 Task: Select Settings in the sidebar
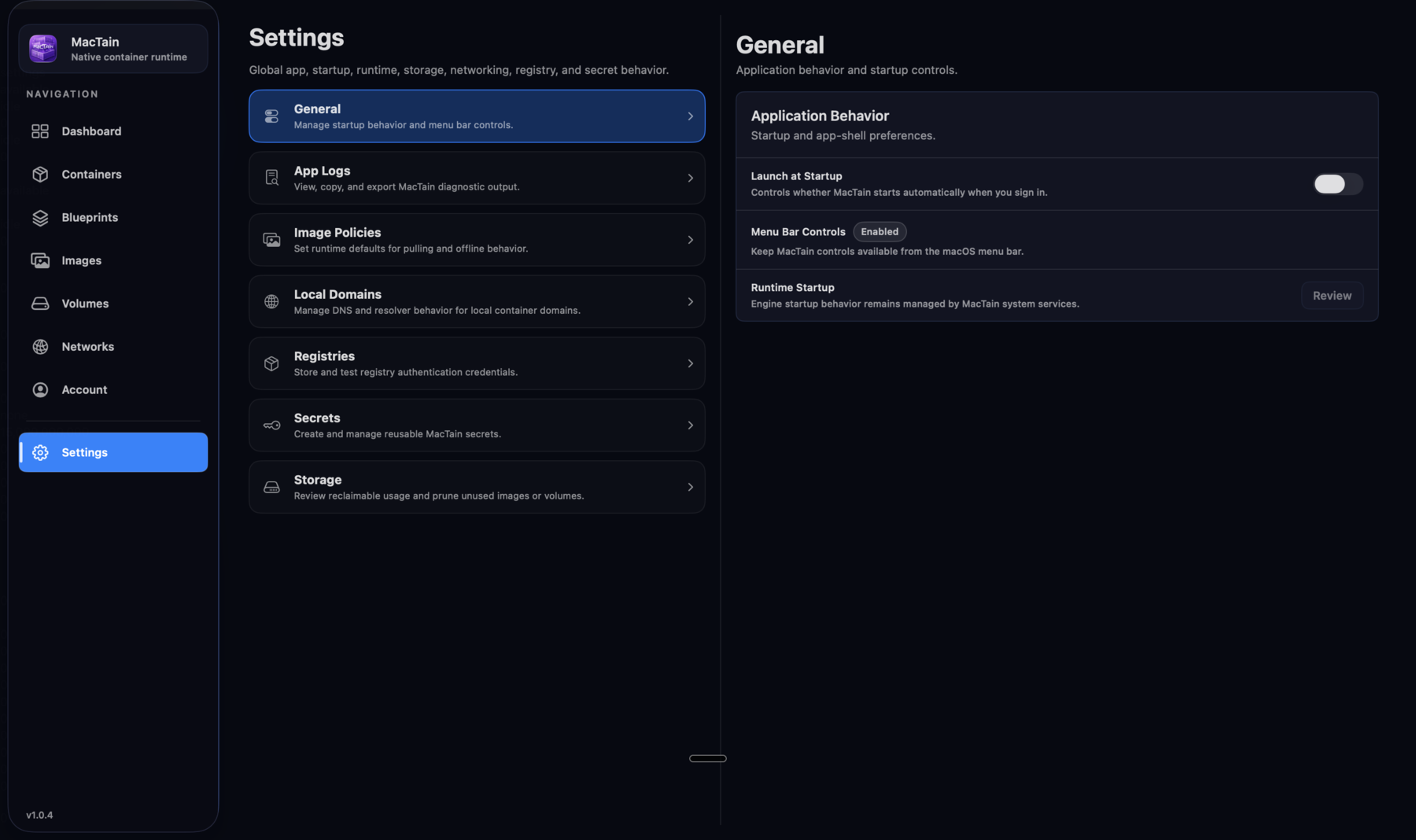[x=113, y=452]
